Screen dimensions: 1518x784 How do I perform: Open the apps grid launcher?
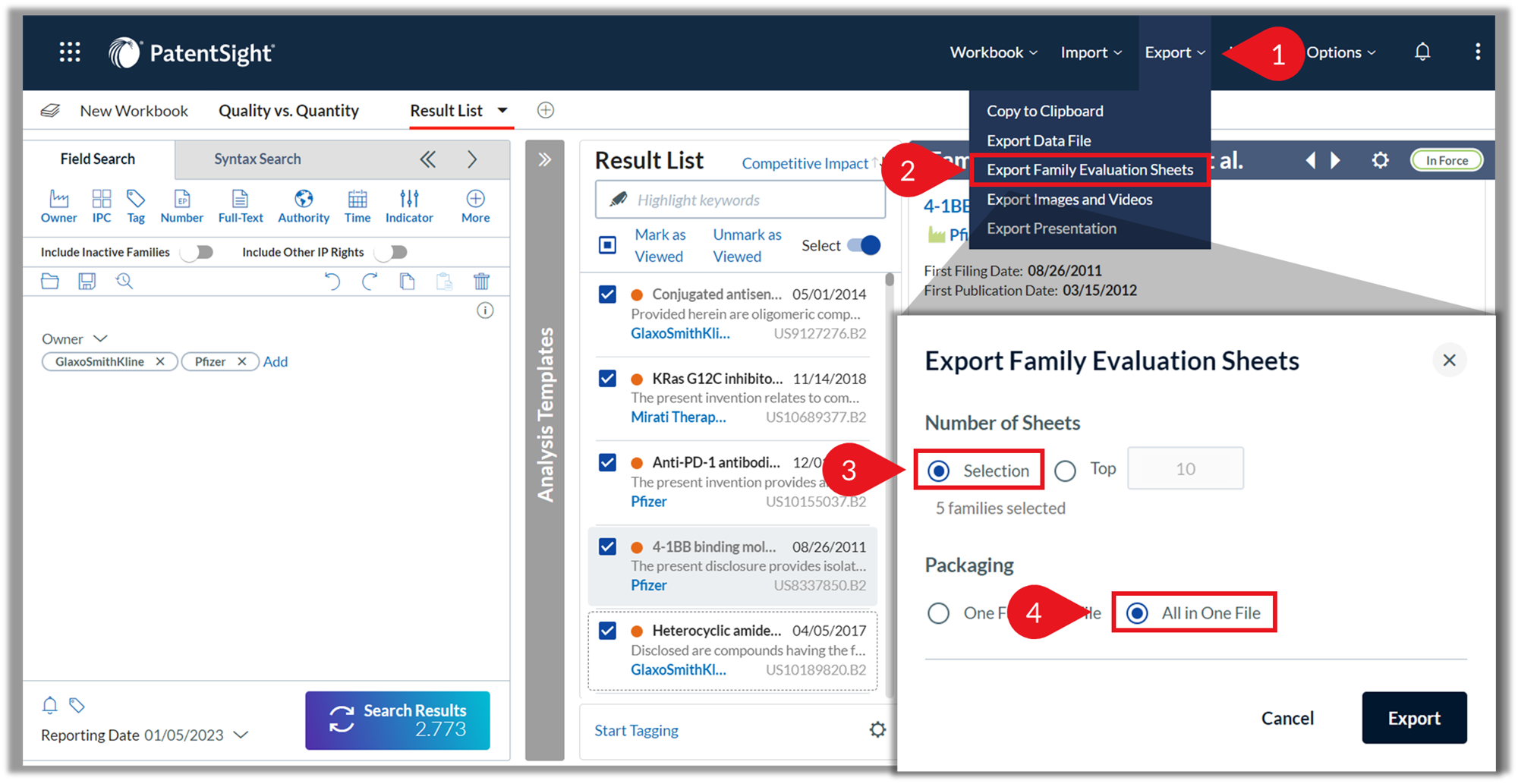click(70, 52)
